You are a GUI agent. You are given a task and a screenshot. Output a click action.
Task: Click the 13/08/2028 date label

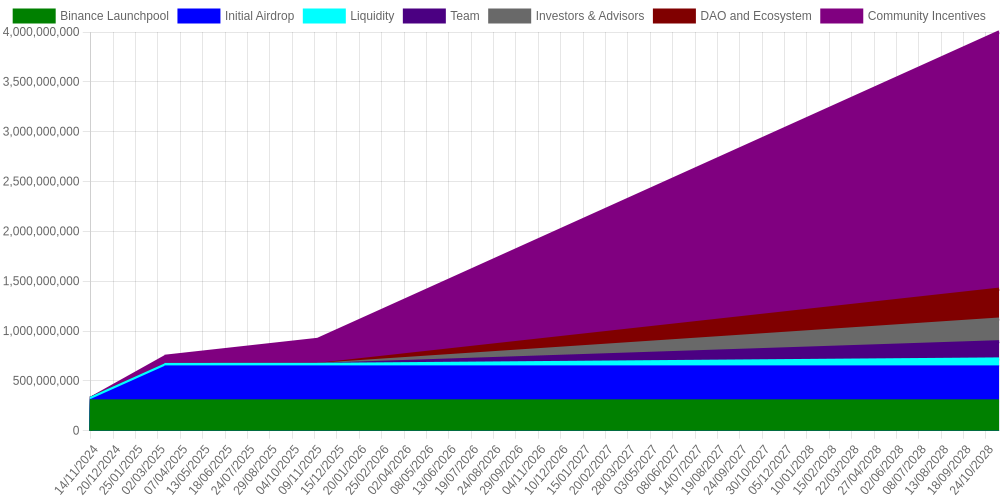click(x=927, y=469)
